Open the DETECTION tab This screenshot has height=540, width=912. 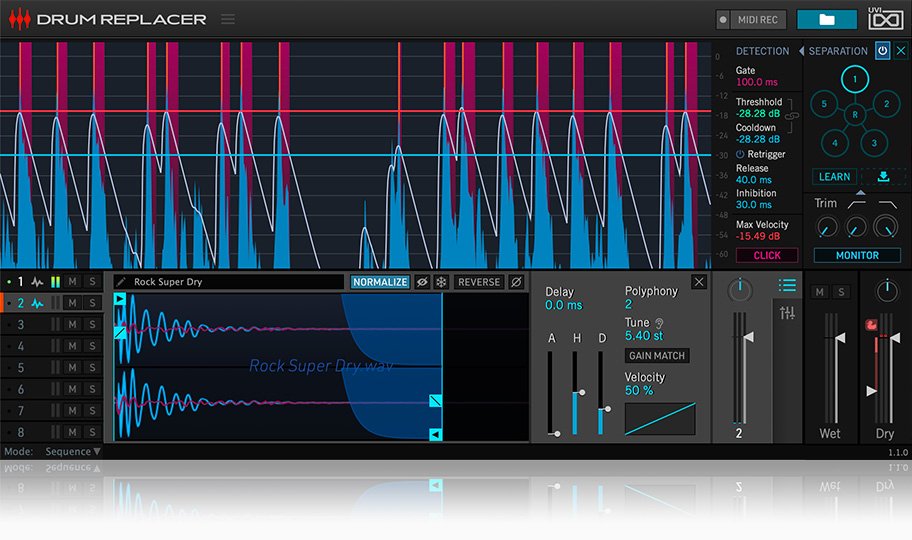(x=762, y=51)
